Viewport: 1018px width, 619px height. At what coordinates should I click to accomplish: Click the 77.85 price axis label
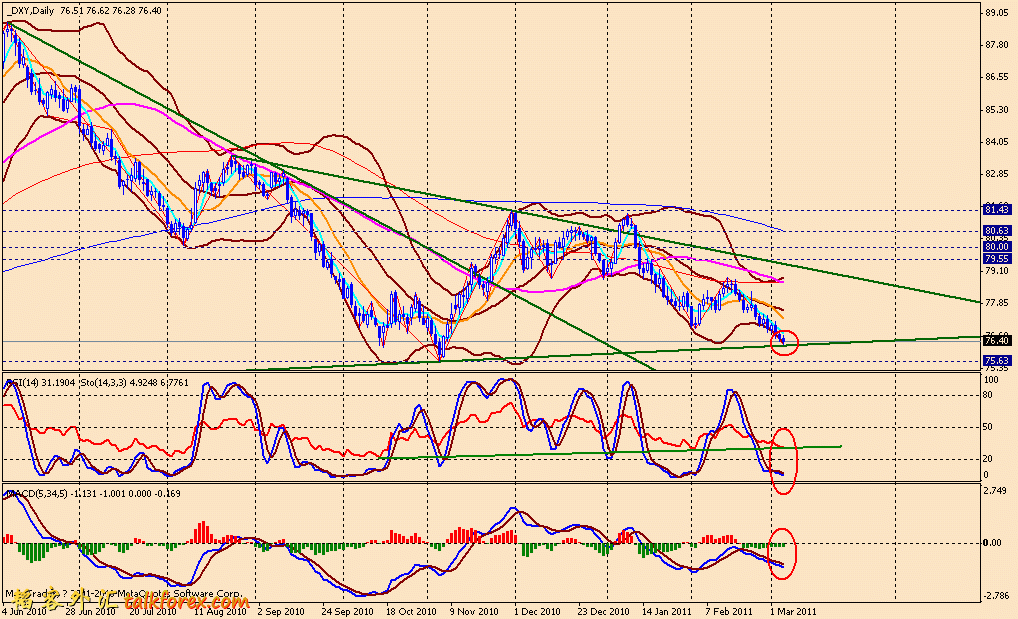point(997,303)
